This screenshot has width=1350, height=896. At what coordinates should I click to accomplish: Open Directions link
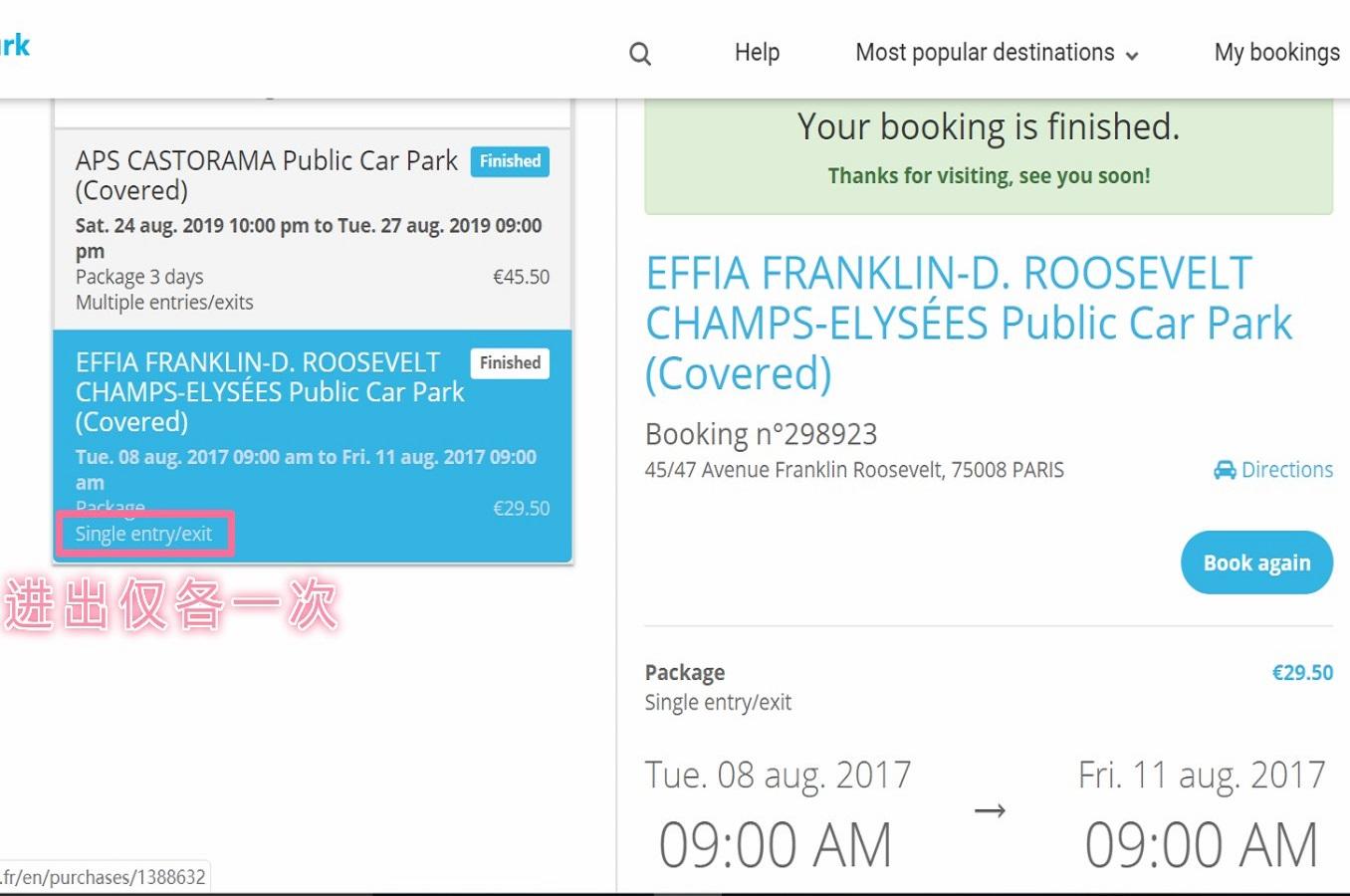(x=1273, y=470)
